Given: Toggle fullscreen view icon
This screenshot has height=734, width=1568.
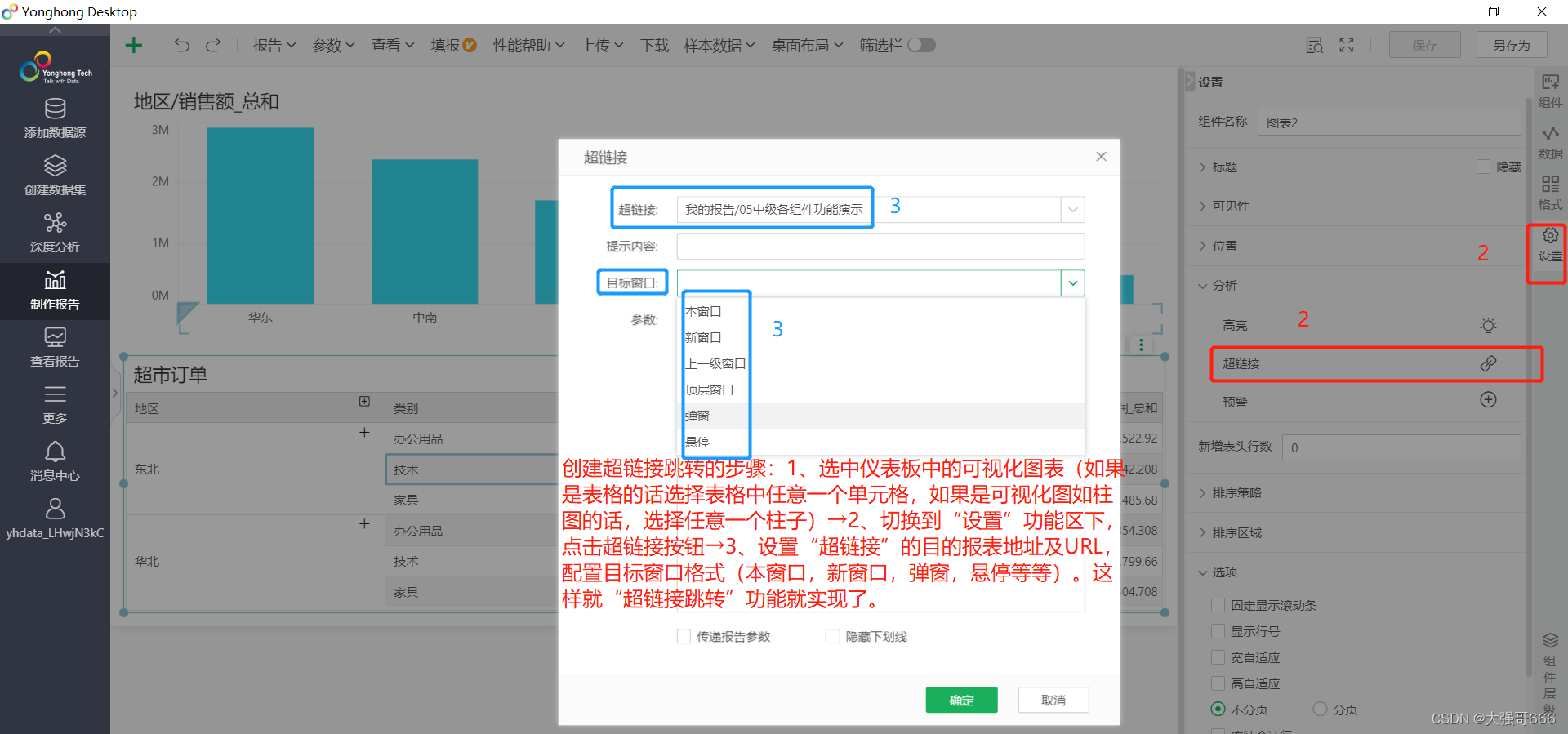Looking at the screenshot, I should click(x=1347, y=45).
